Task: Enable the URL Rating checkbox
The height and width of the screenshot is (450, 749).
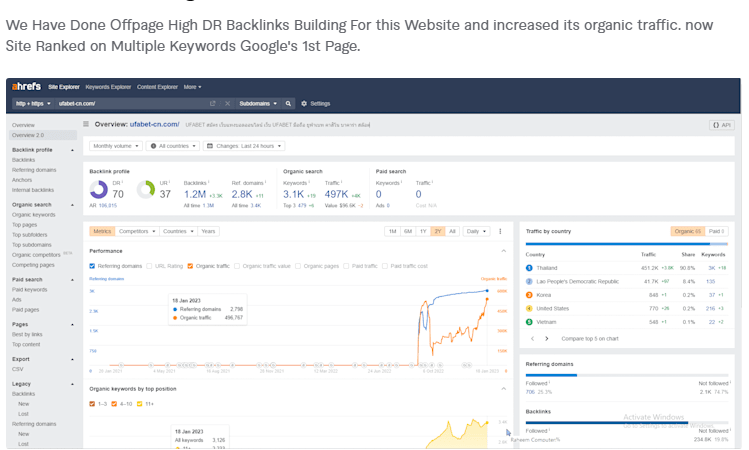Action: click(150, 266)
